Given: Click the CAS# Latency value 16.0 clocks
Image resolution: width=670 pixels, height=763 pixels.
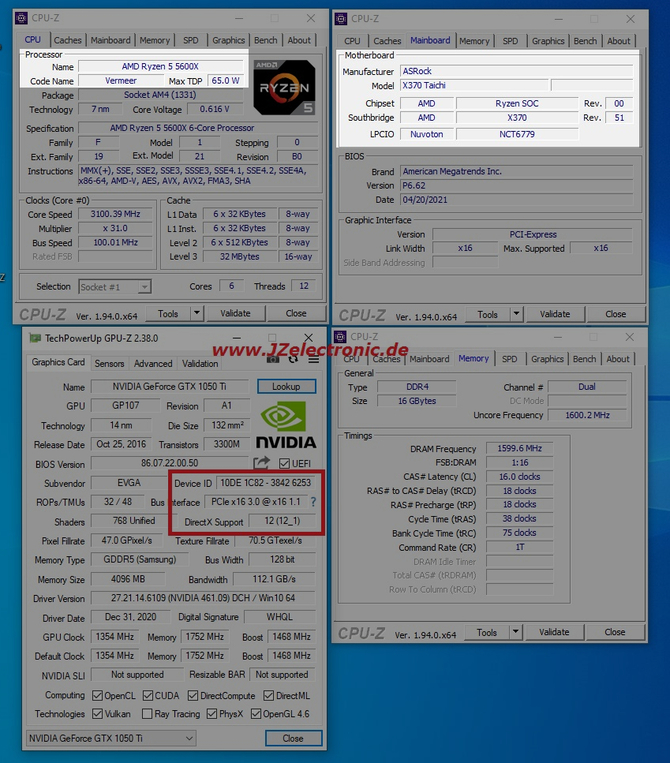Looking at the screenshot, I should tap(519, 476).
